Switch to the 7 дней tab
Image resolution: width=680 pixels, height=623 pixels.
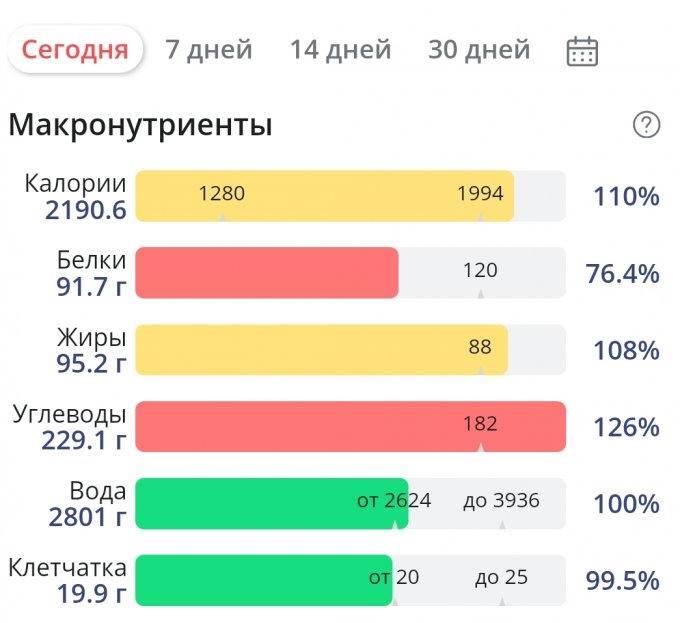[x=209, y=49]
